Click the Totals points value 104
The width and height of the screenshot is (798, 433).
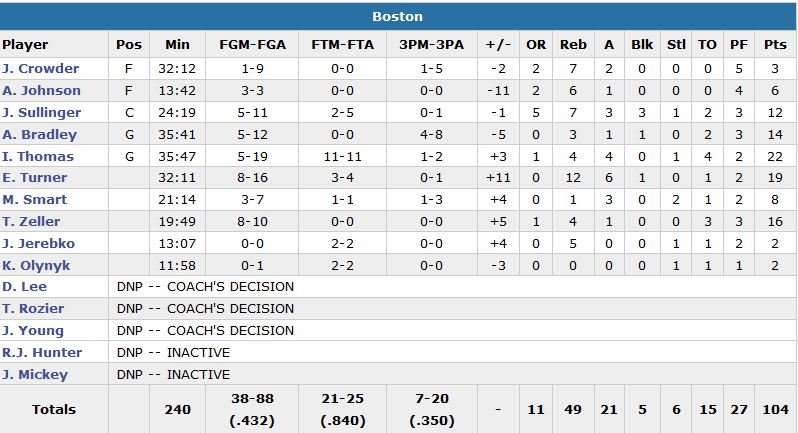coord(774,410)
